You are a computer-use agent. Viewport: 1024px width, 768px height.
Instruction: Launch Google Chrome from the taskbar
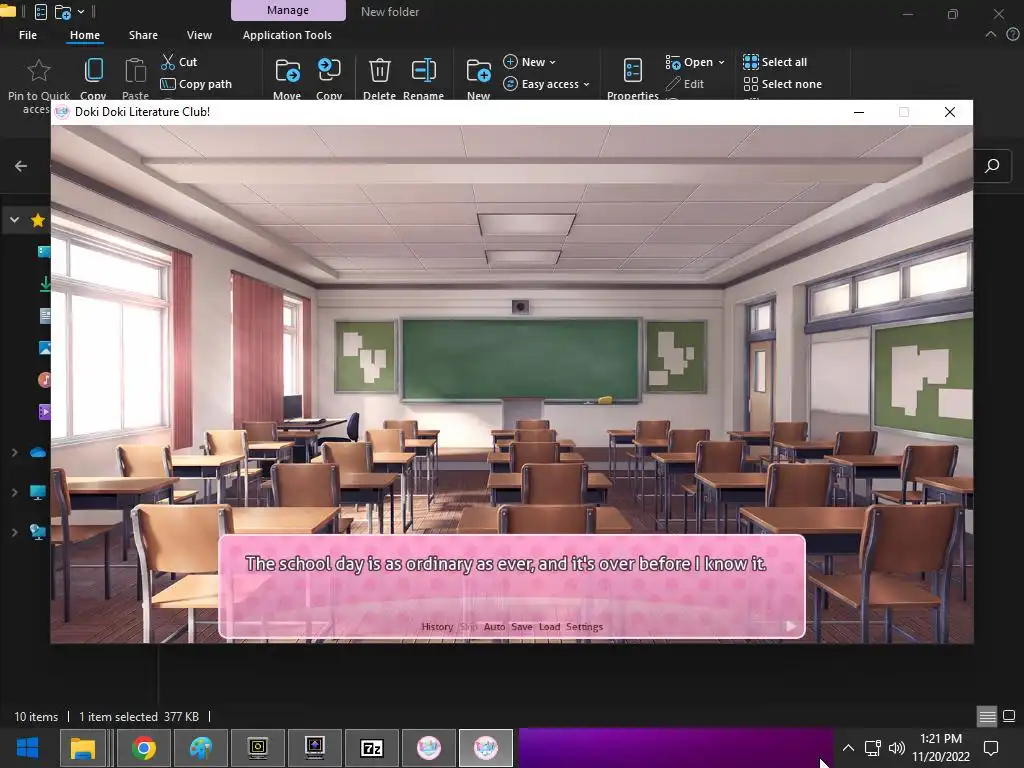click(x=144, y=748)
